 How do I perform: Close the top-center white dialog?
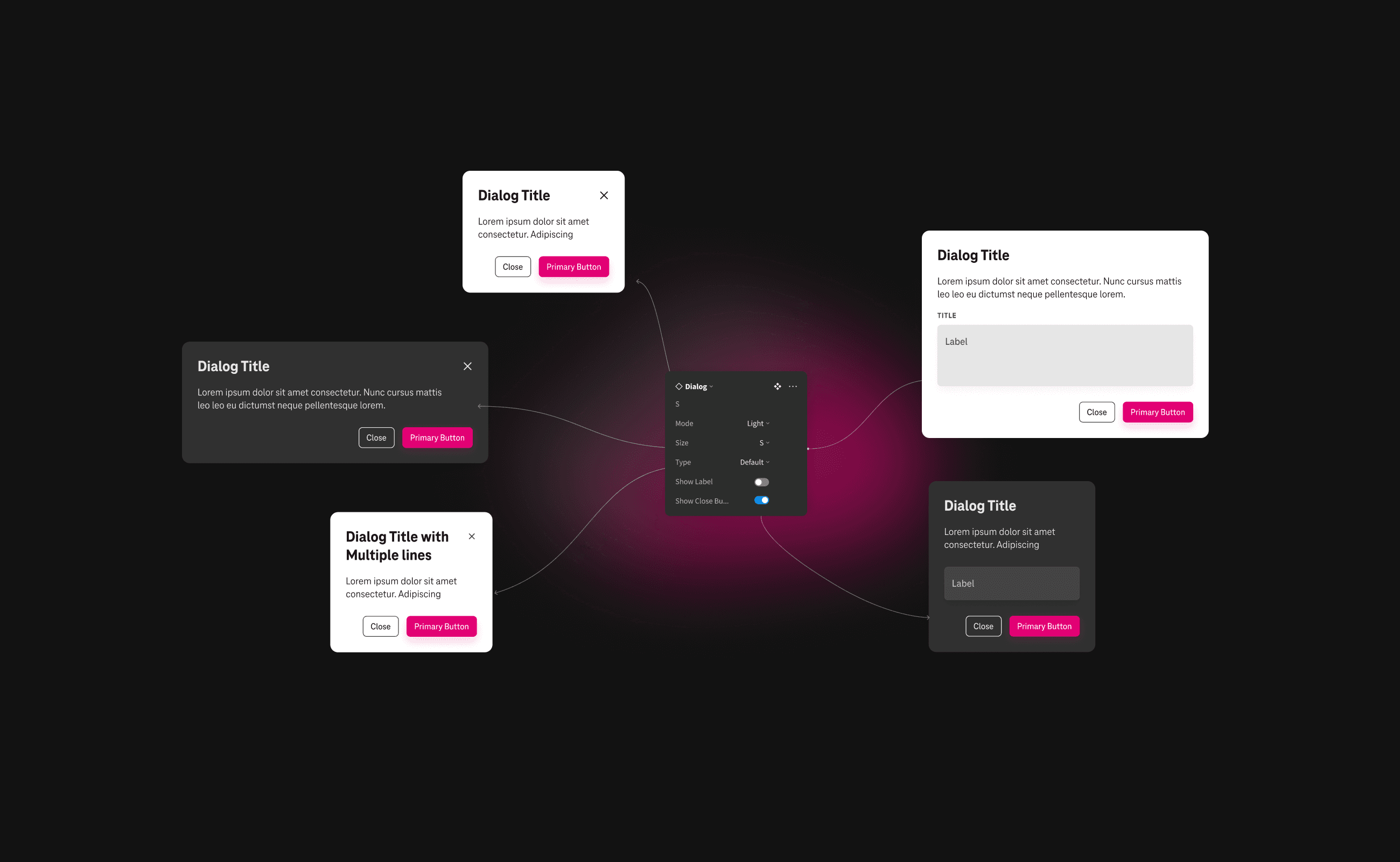pos(604,195)
